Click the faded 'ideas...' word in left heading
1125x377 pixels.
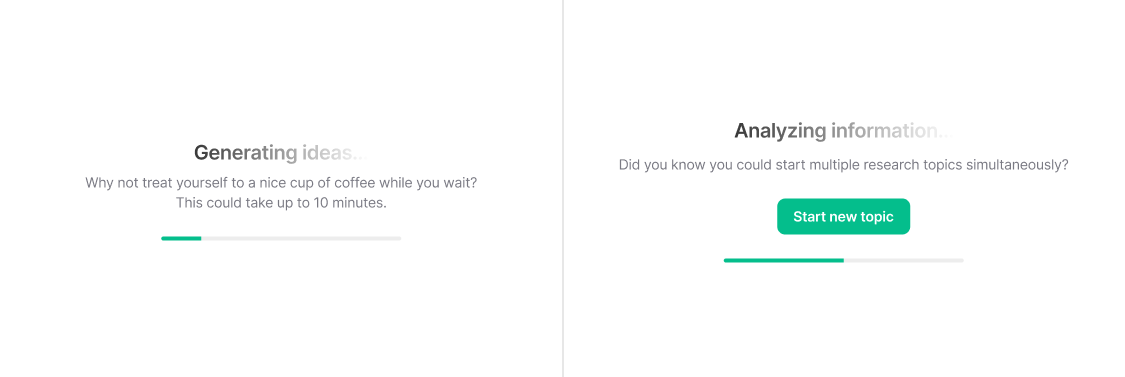334,152
